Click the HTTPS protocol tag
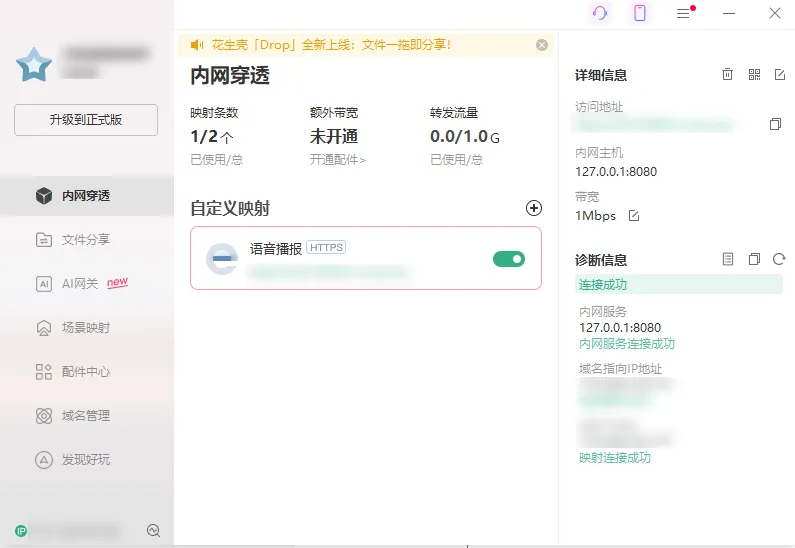 326,247
